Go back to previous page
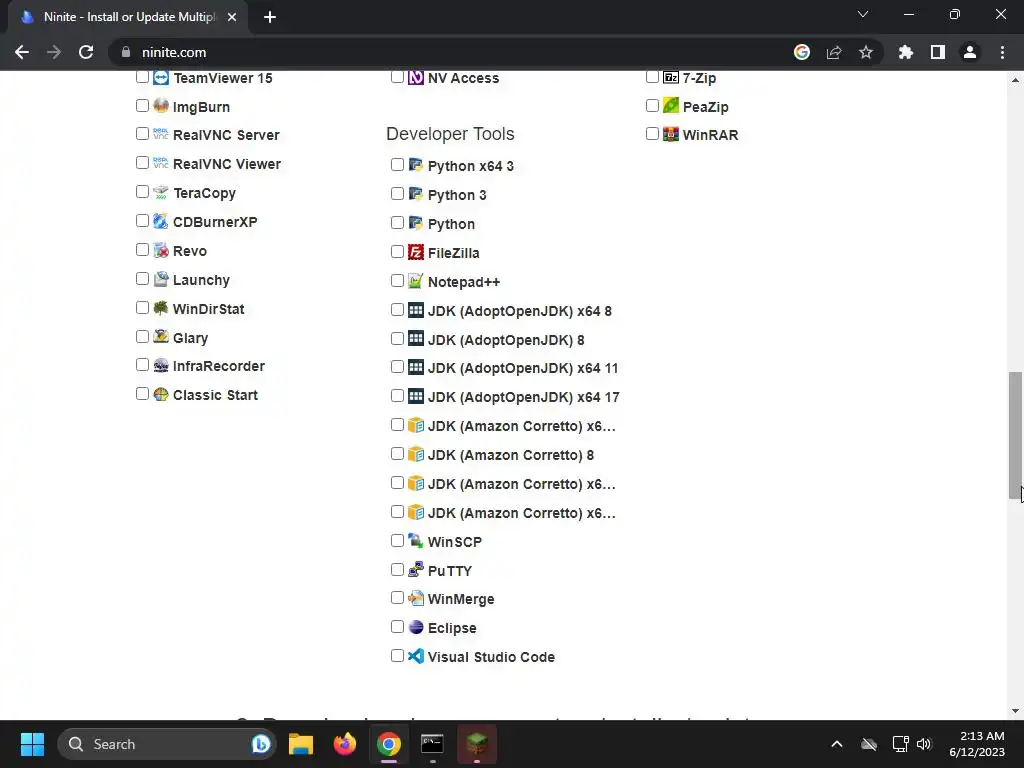Image resolution: width=1024 pixels, height=768 pixels. 22,52
